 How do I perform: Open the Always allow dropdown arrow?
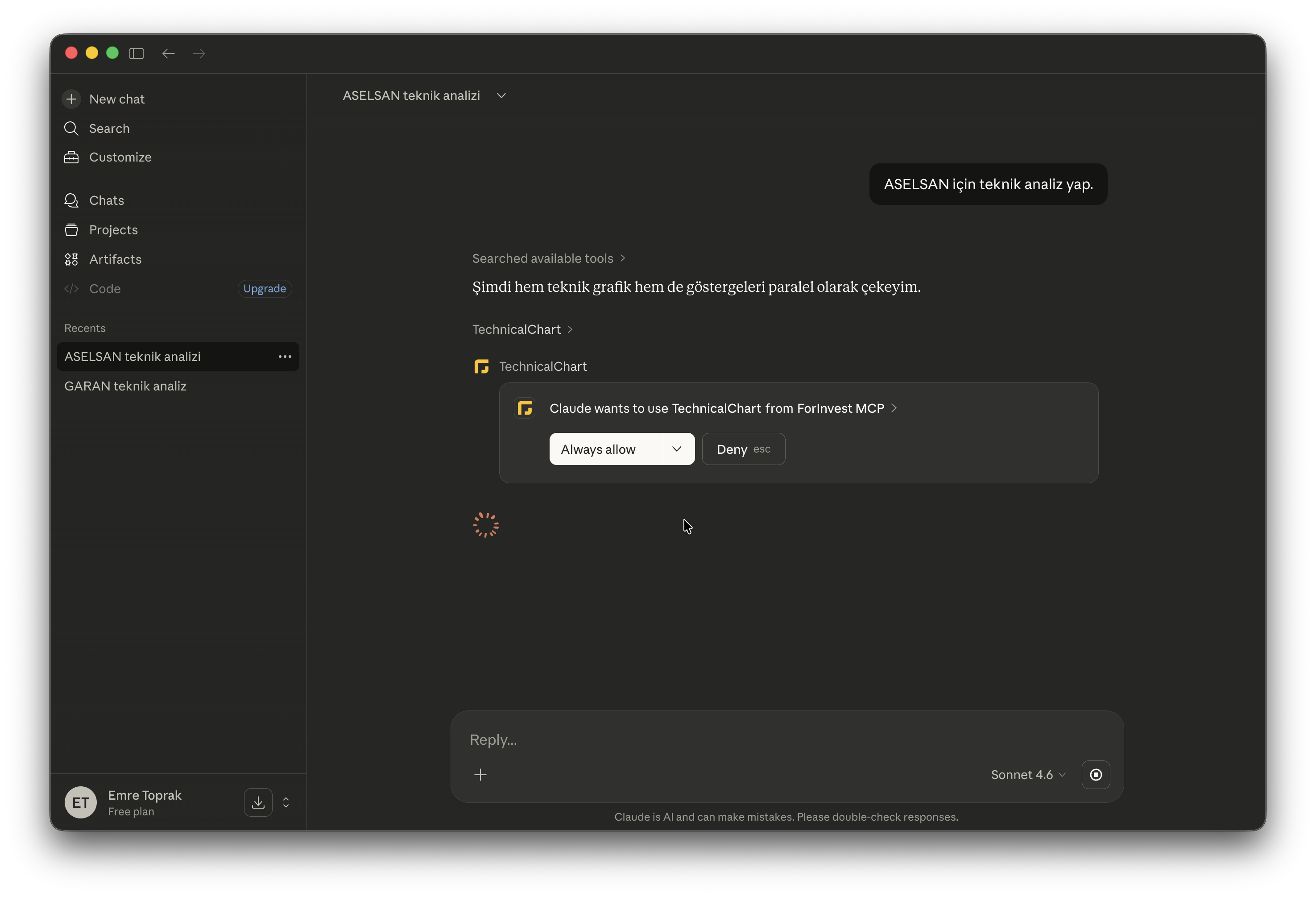677,449
